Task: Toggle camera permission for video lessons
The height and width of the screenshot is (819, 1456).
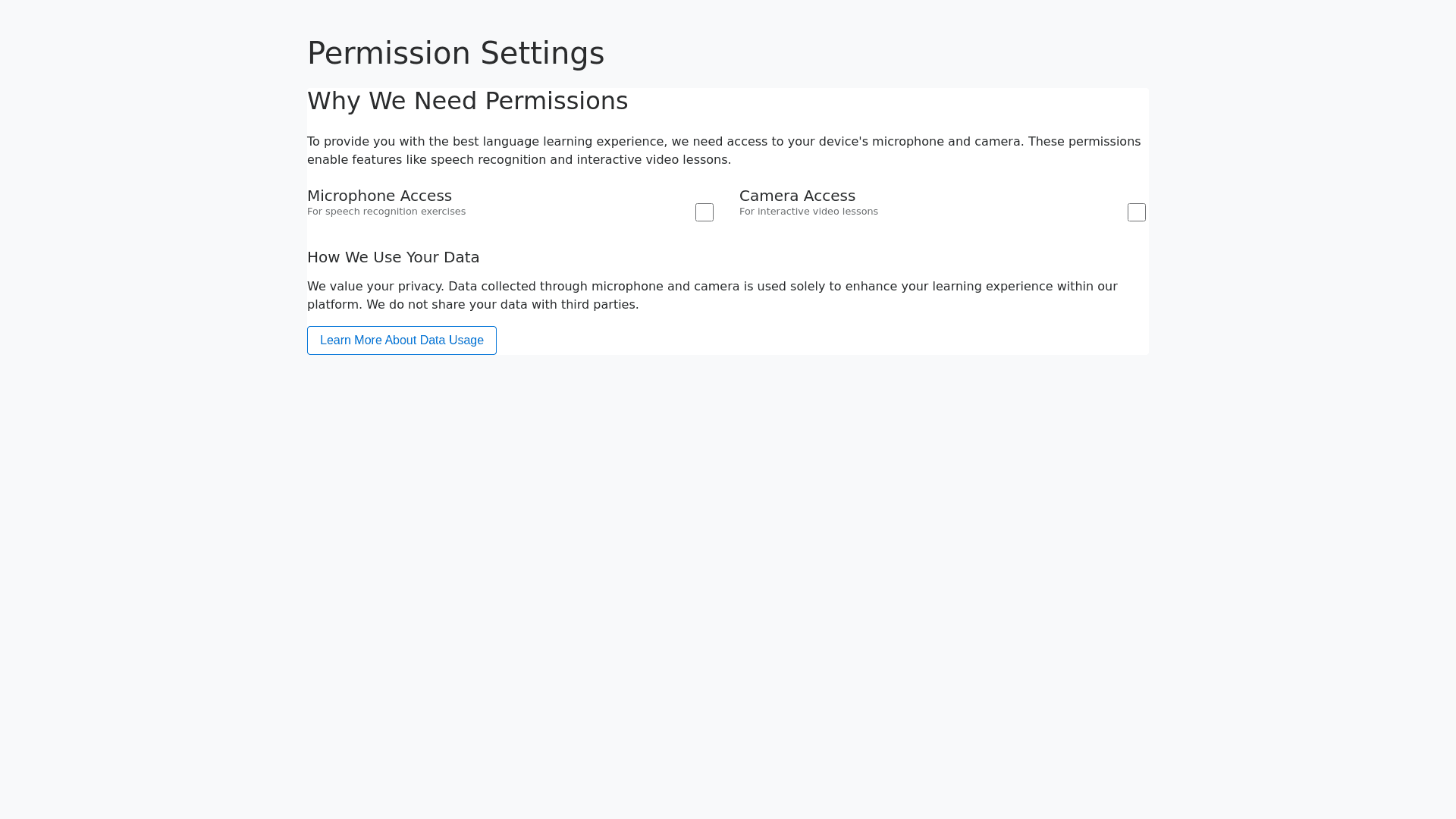Action: [1136, 212]
